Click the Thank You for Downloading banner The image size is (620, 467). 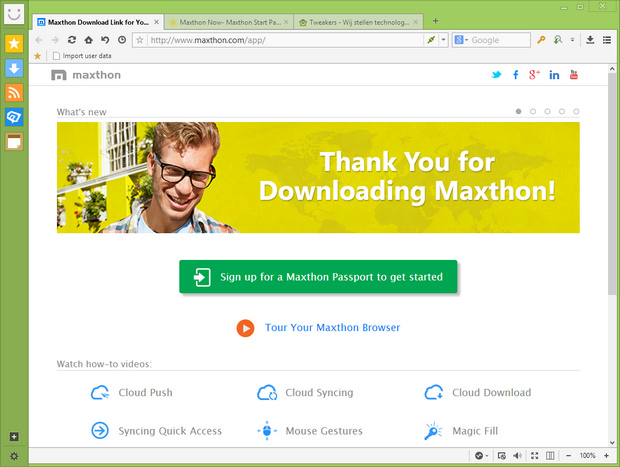tap(318, 178)
